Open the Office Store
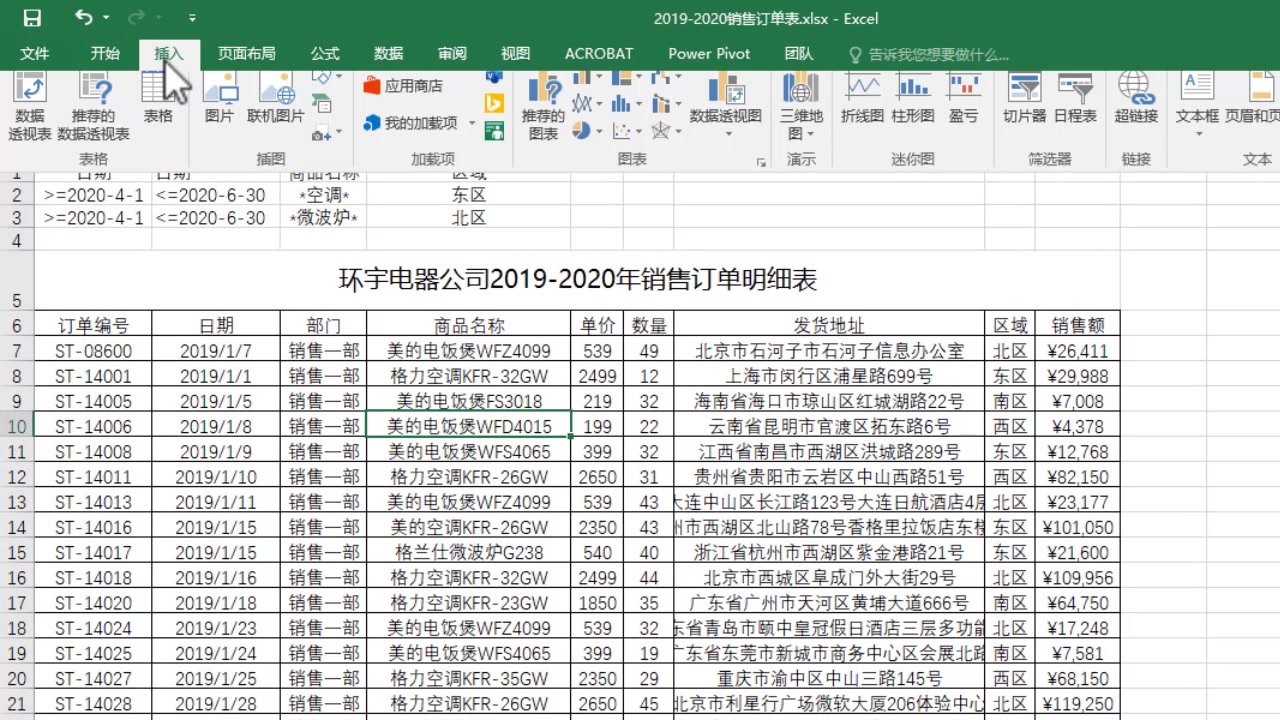1280x720 pixels. point(412,85)
